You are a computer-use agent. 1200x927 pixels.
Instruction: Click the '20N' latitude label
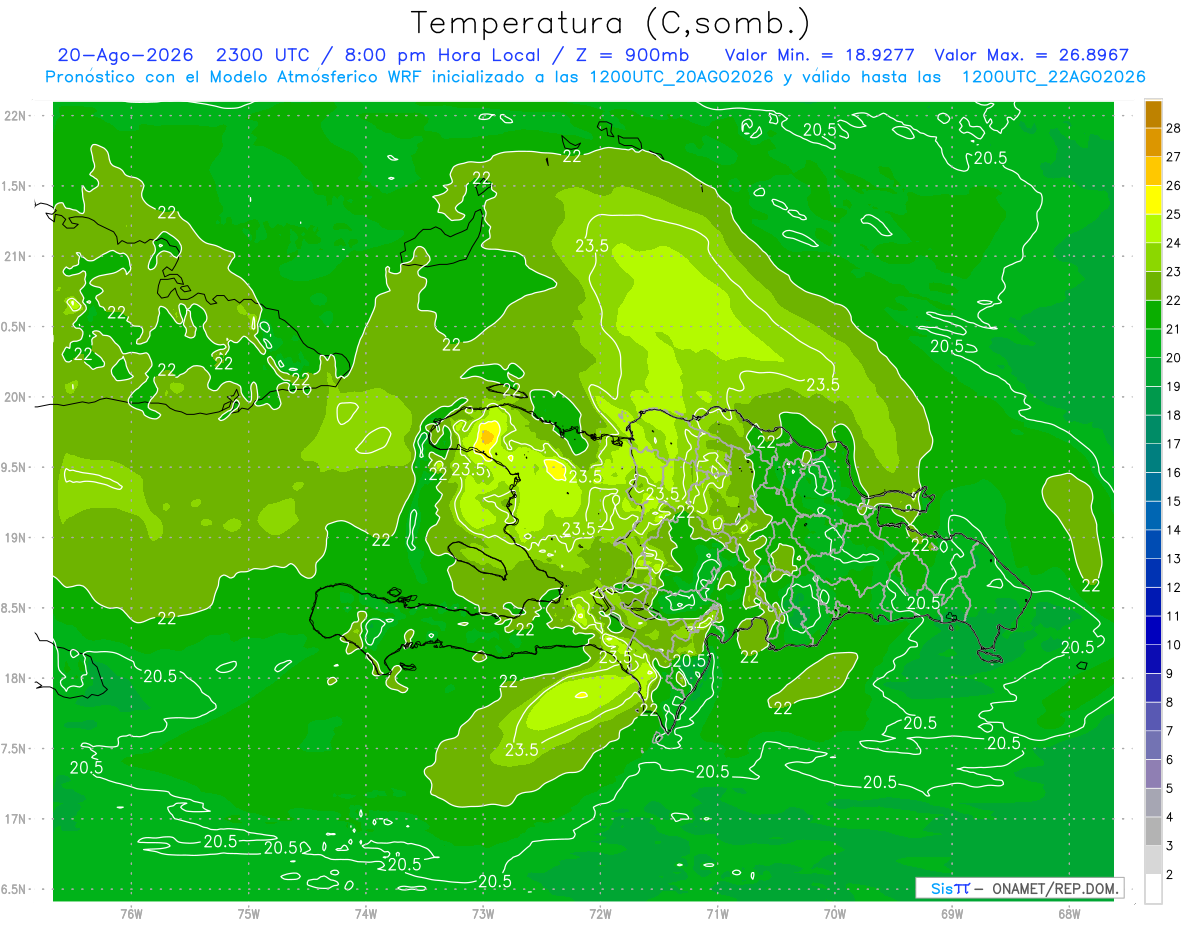click(17, 397)
